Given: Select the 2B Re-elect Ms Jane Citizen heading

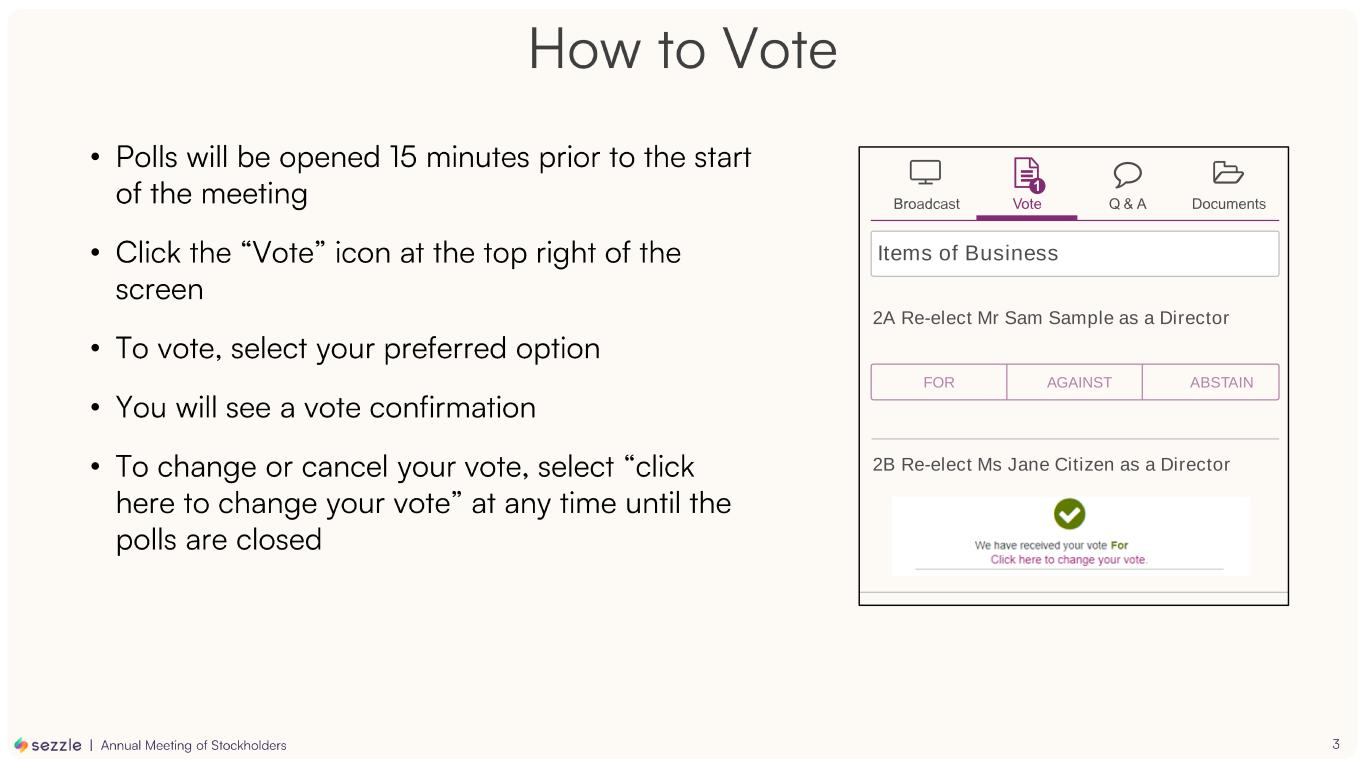Looking at the screenshot, I should point(1051,465).
